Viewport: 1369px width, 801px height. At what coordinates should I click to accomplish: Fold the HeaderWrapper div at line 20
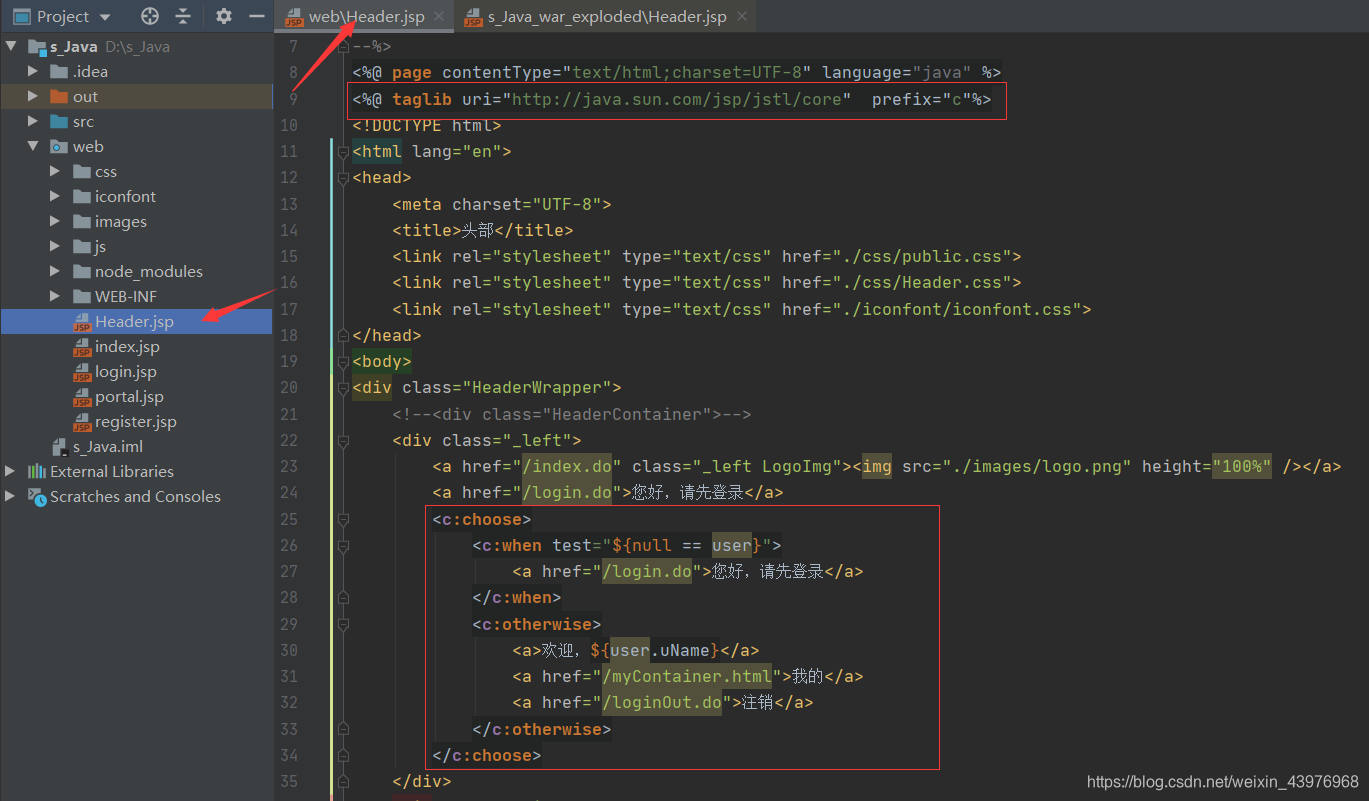coord(343,388)
